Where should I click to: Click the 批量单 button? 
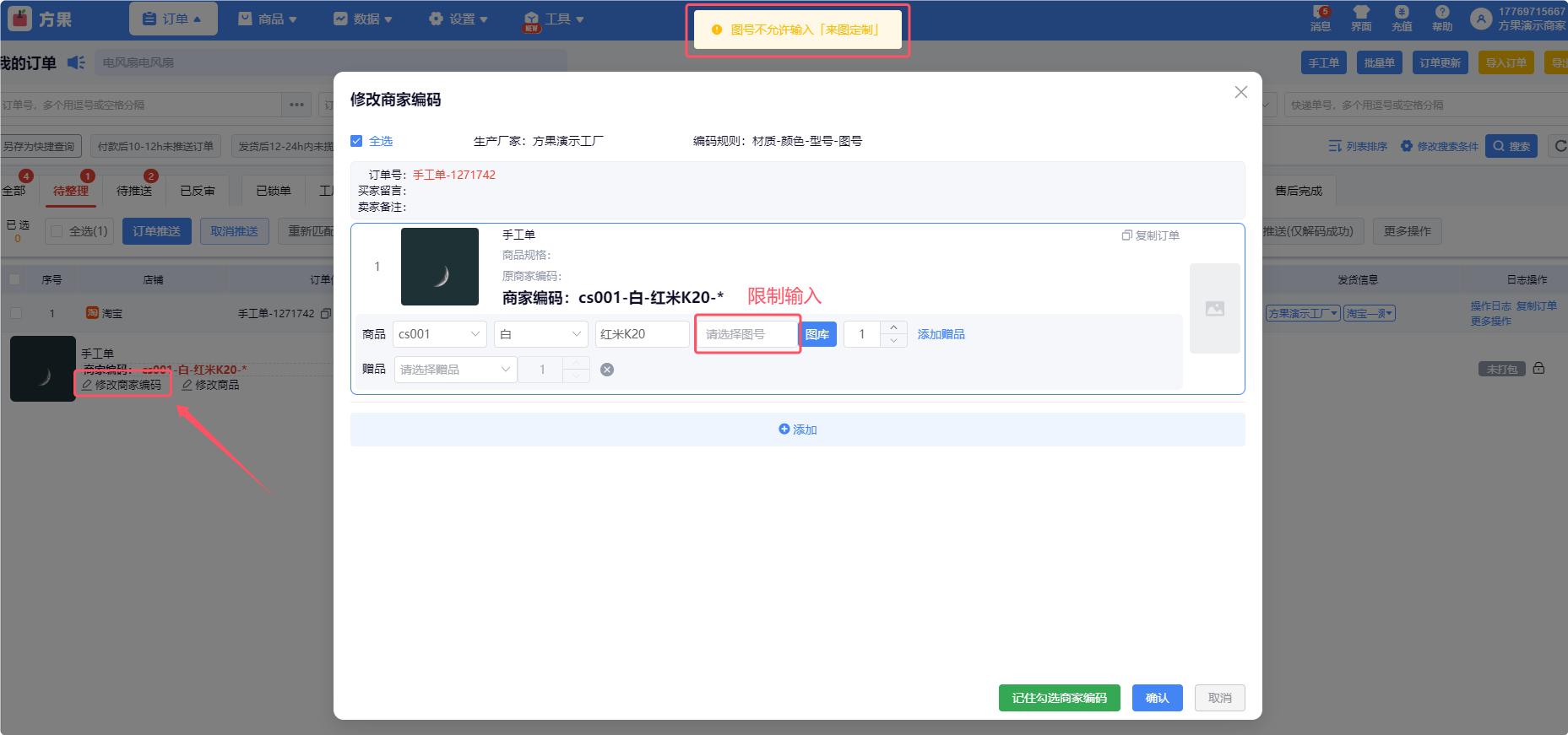click(x=1380, y=62)
